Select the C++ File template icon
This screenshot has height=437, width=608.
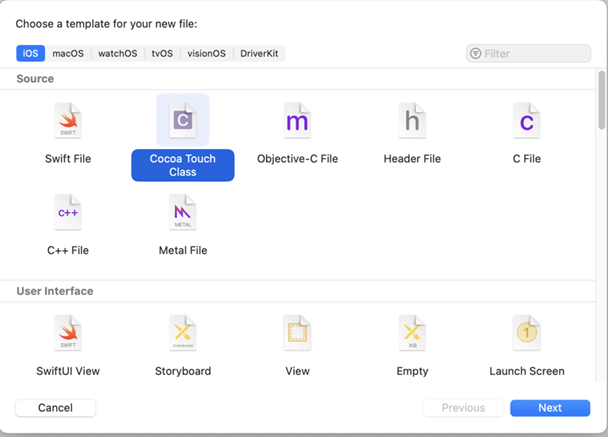[x=68, y=213]
